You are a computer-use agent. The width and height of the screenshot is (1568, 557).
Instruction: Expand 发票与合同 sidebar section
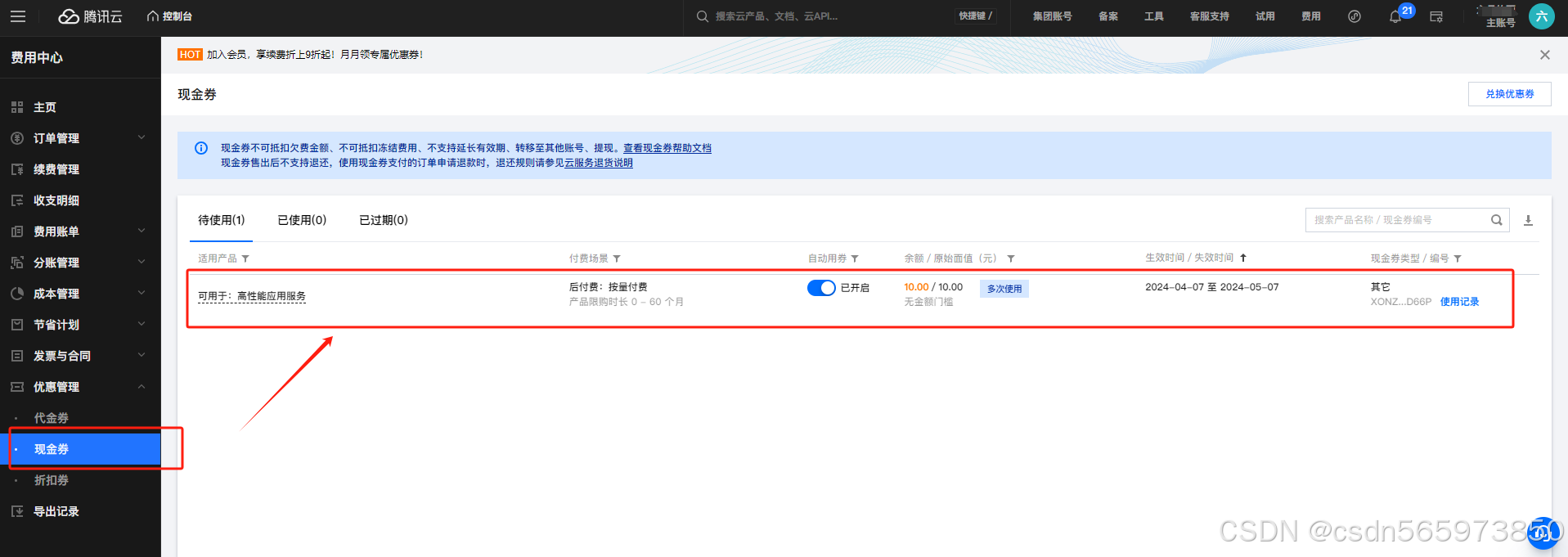80,356
